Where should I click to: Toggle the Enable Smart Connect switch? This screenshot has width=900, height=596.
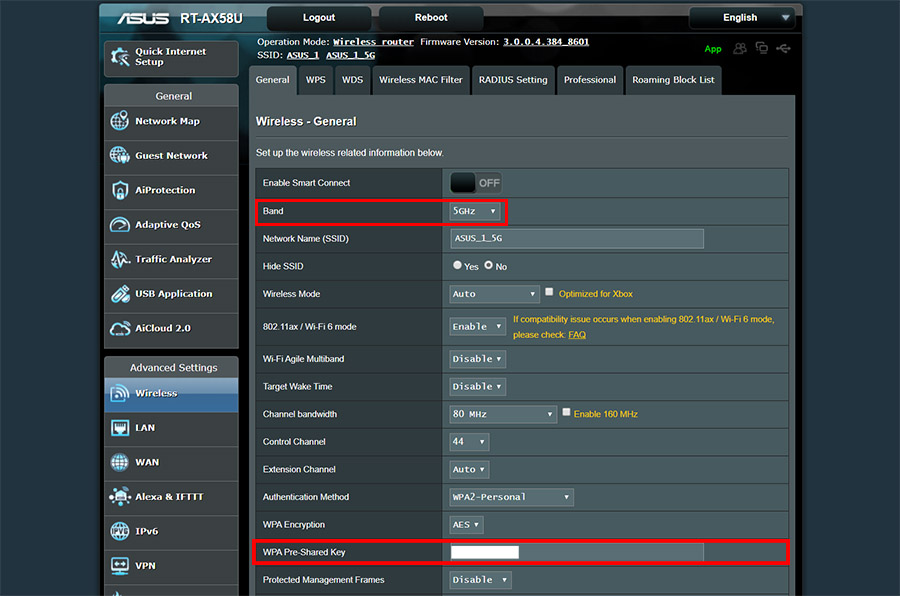pyautogui.click(x=476, y=183)
